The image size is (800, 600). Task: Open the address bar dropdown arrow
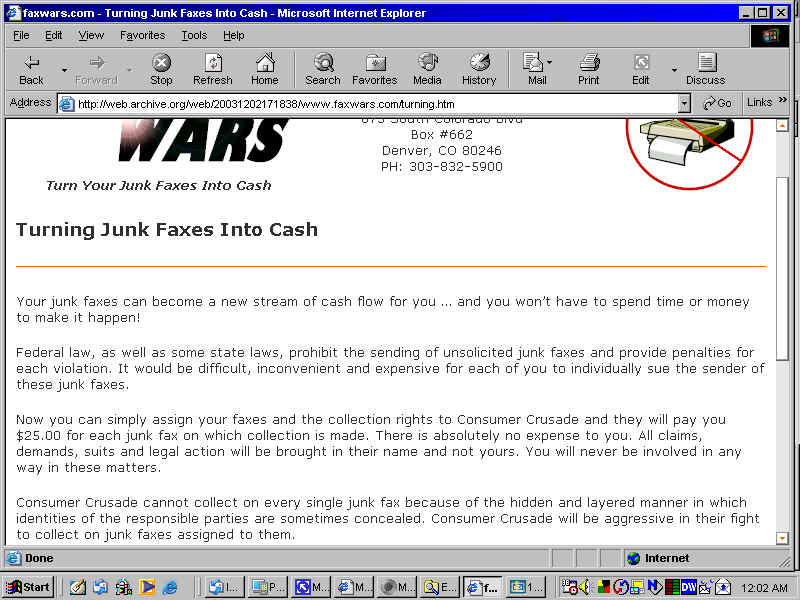684,104
